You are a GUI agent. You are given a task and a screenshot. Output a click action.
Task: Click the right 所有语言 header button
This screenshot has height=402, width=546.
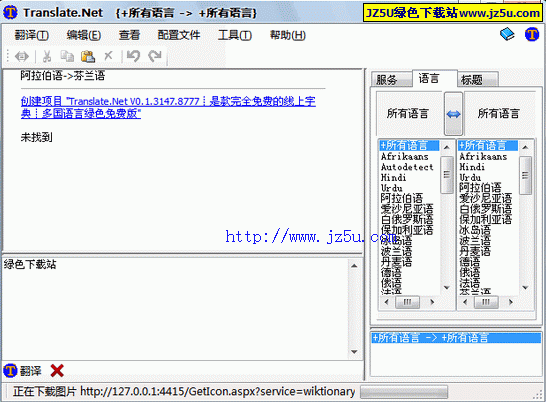[499, 114]
